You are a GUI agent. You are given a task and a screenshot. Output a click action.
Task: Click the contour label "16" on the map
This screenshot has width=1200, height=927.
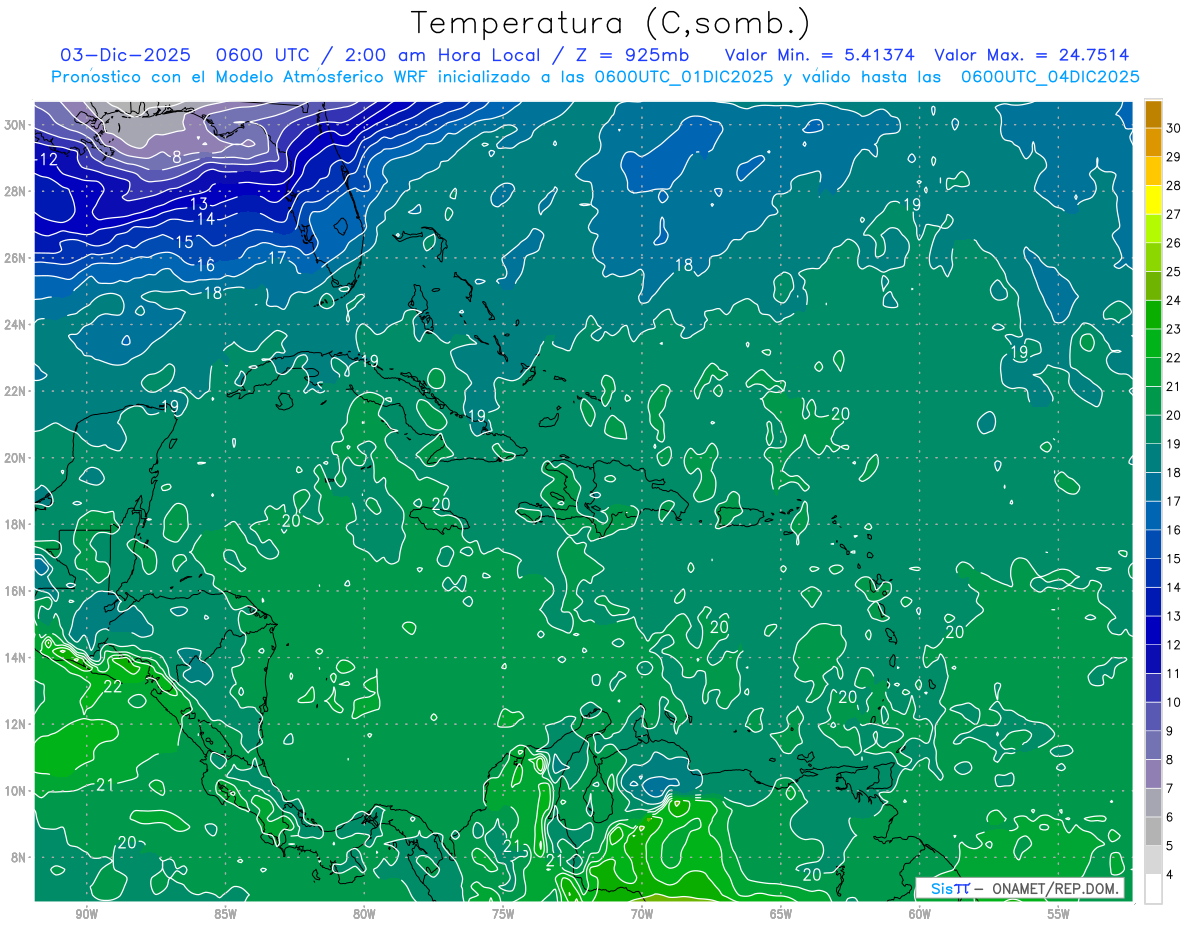coord(205,266)
